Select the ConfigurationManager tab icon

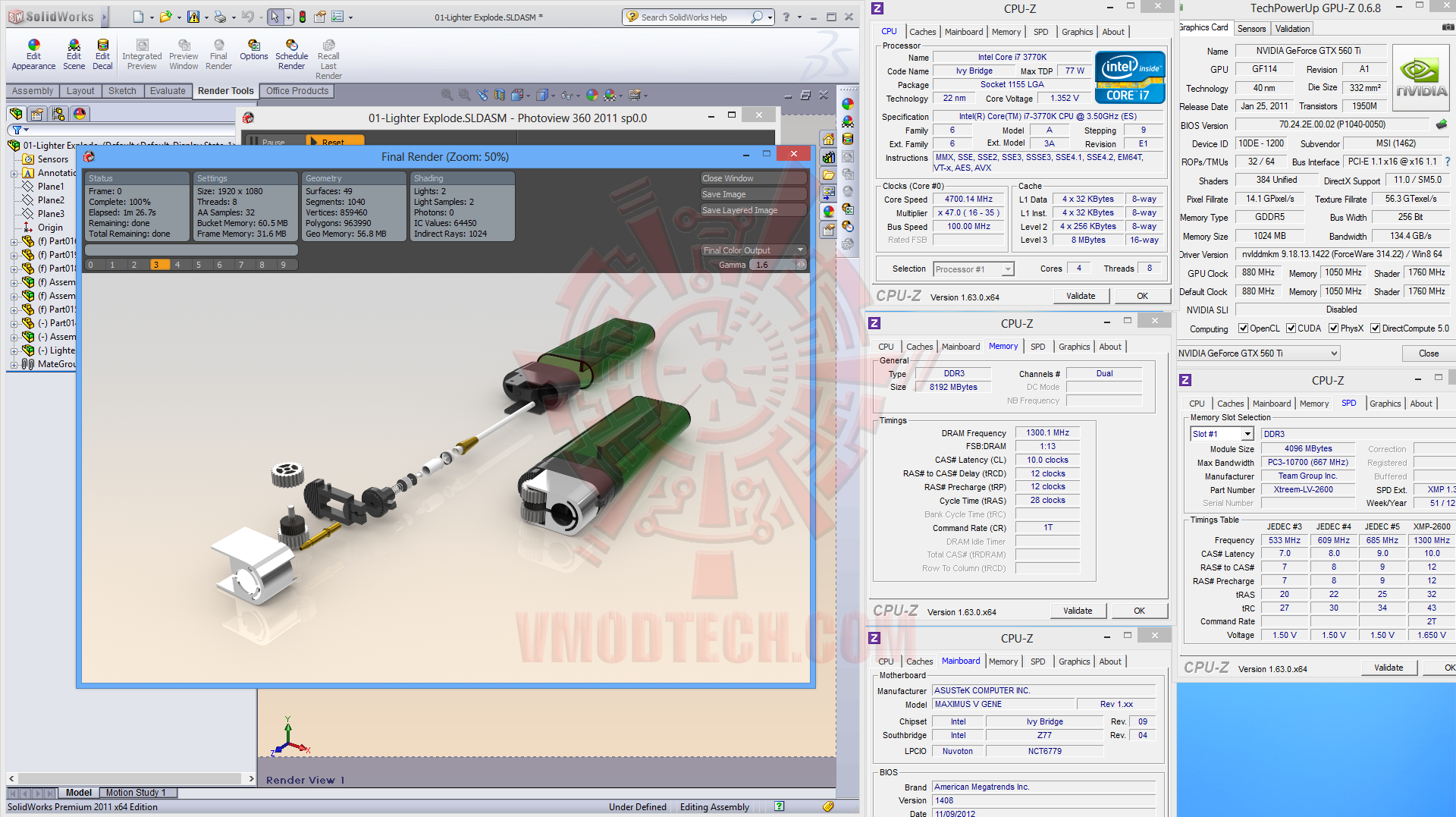(x=58, y=114)
